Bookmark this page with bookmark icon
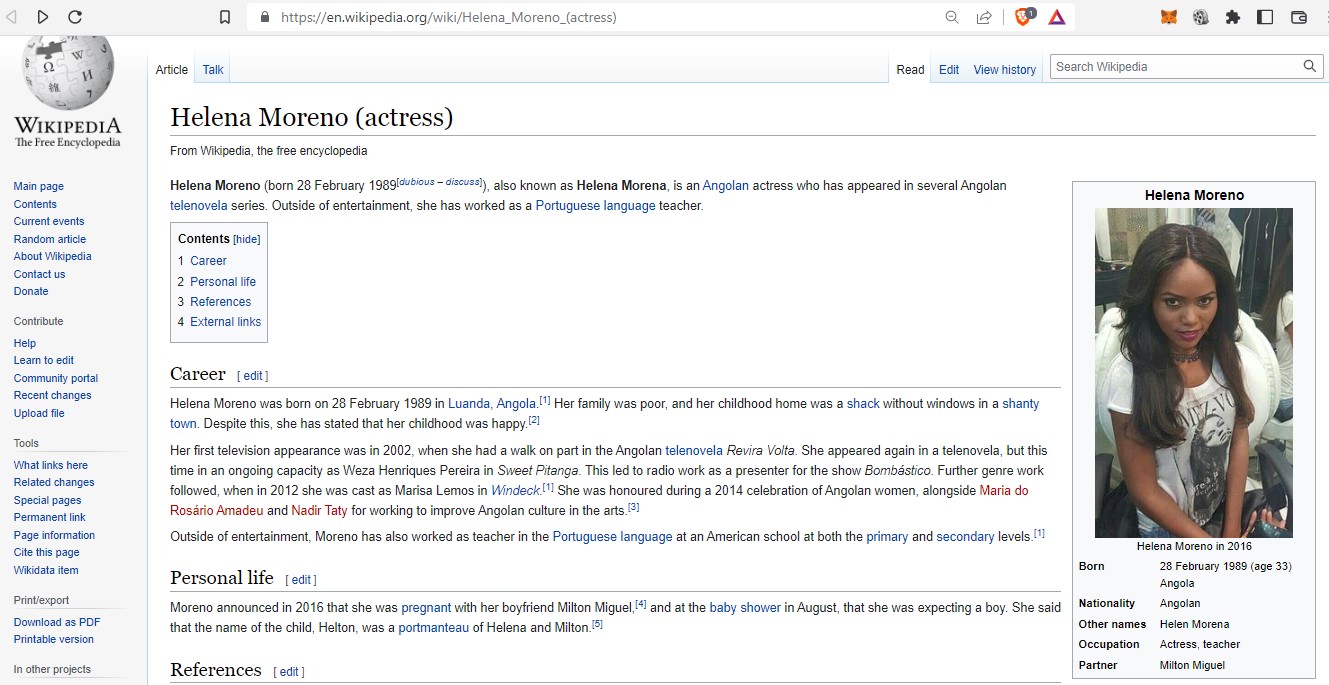 point(225,17)
